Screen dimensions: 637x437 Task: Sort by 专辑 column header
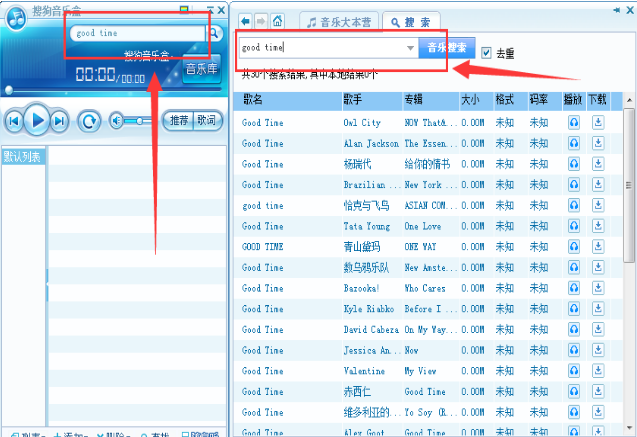pyautogui.click(x=431, y=100)
